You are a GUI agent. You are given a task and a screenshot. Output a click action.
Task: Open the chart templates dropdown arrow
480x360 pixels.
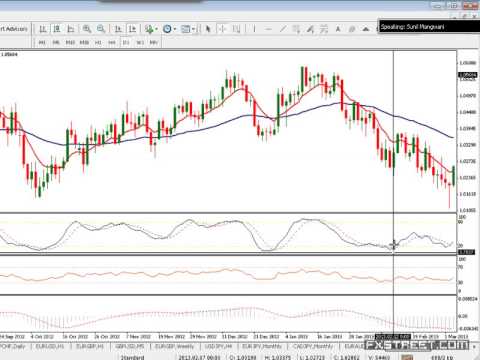point(193,29)
